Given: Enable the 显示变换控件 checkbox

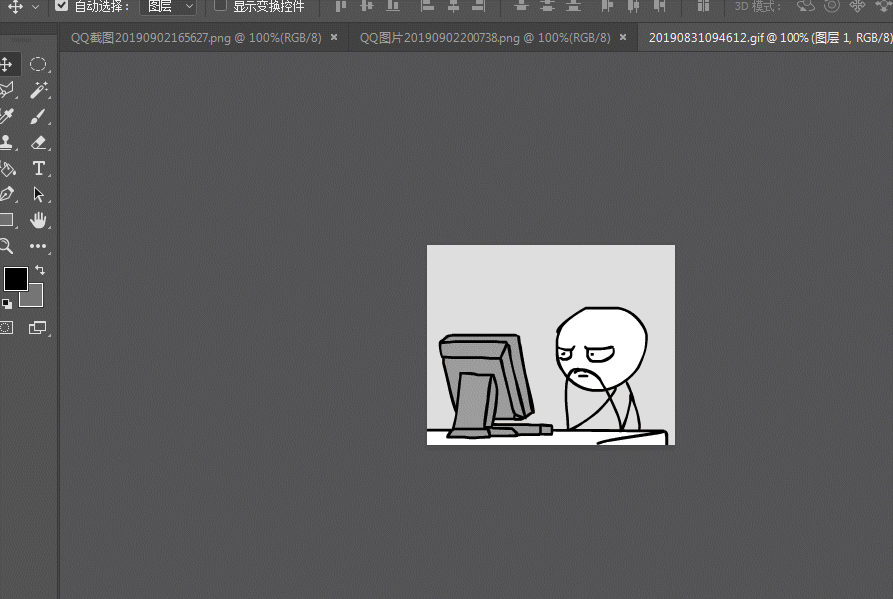Looking at the screenshot, I should [x=220, y=6].
